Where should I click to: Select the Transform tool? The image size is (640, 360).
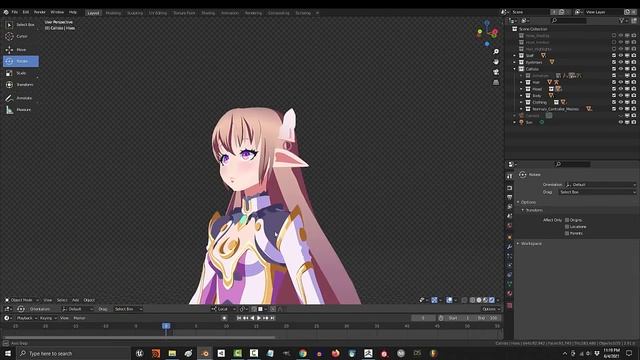[x=20, y=85]
